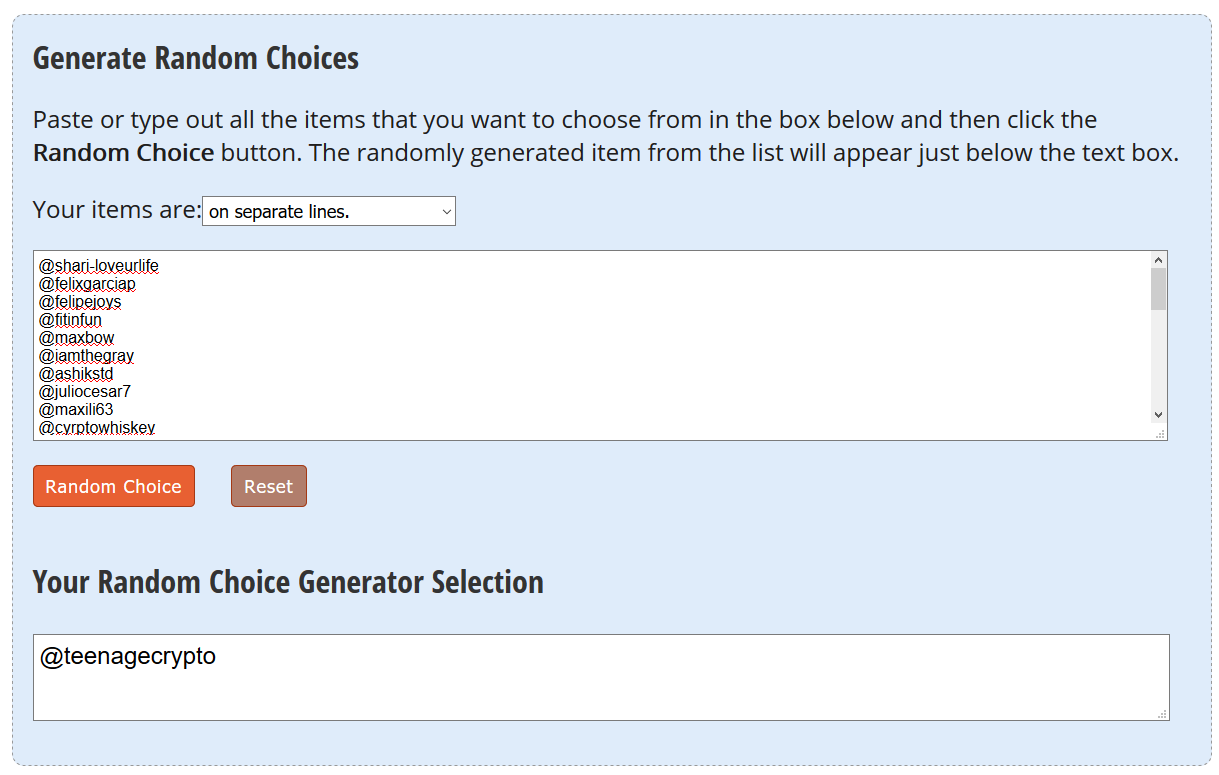Click the @maxbow entry
Viewport: 1219px width, 775px height.
[77, 338]
